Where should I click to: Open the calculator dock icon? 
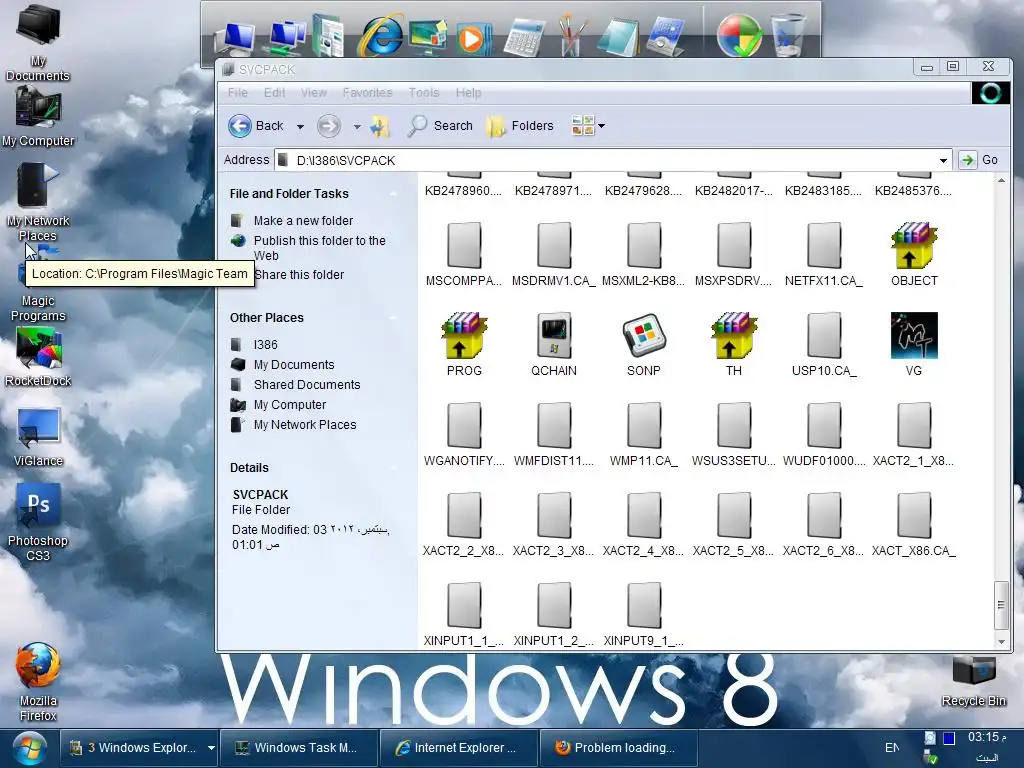coord(524,37)
